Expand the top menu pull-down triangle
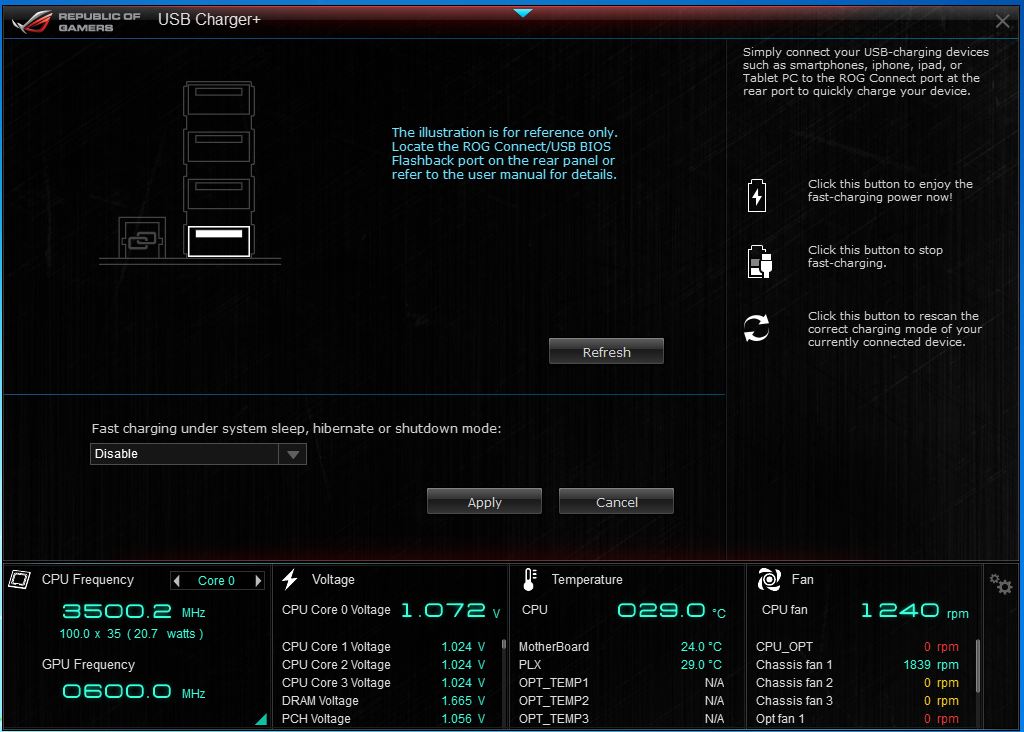Image resolution: width=1024 pixels, height=732 pixels. click(523, 13)
